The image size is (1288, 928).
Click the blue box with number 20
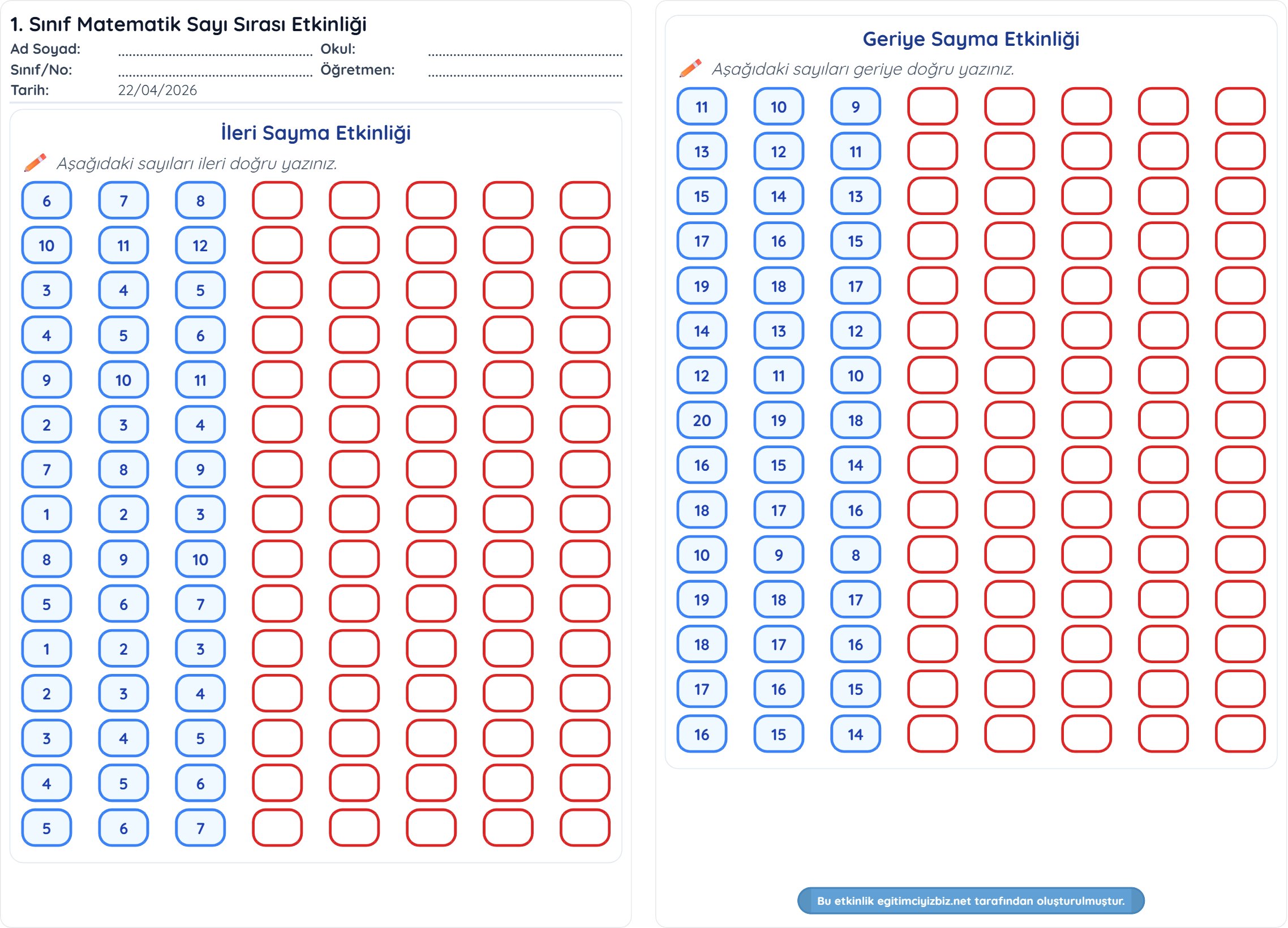click(701, 420)
